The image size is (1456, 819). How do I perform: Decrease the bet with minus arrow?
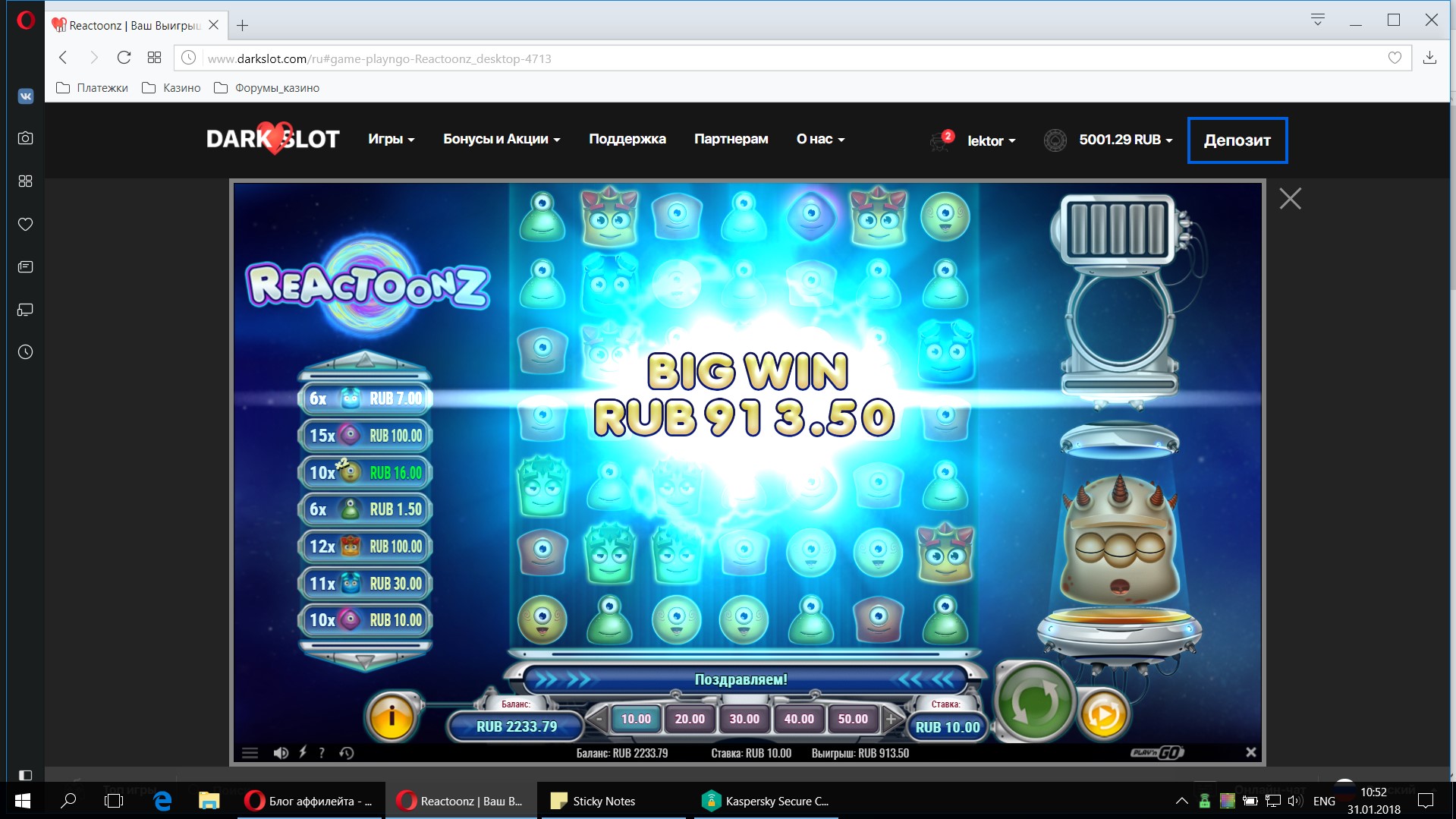pos(599,718)
